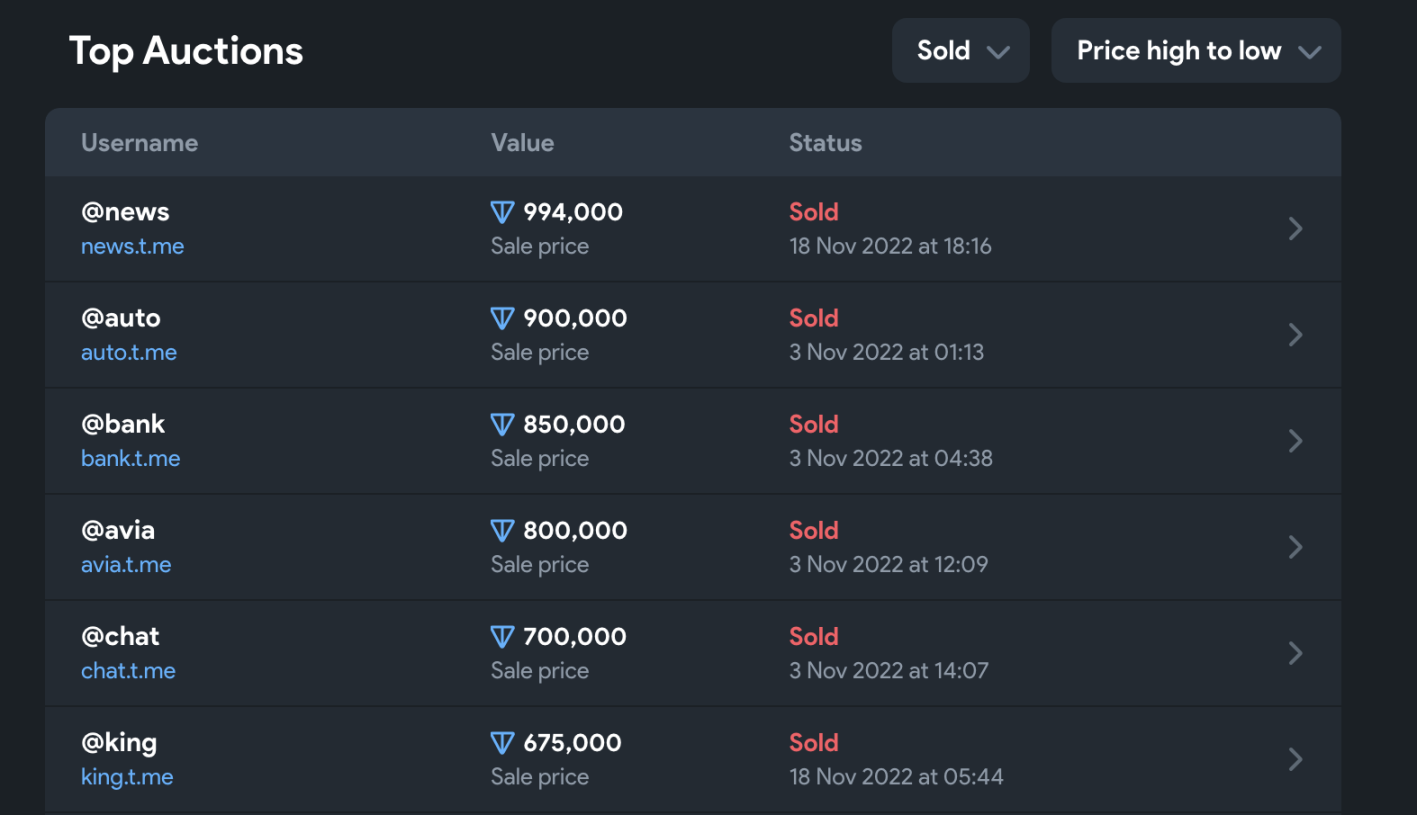Open the Sold status filter dropdown
1417x815 pixels.
(961, 50)
